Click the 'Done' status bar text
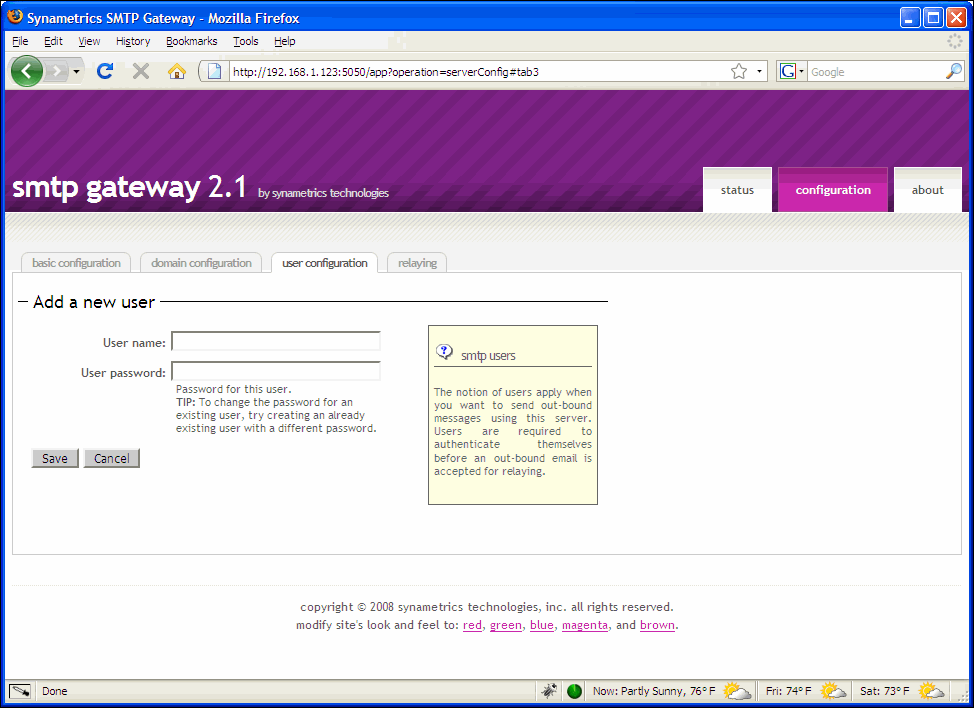Screen dimensions: 974x708 pyautogui.click(x=55, y=691)
